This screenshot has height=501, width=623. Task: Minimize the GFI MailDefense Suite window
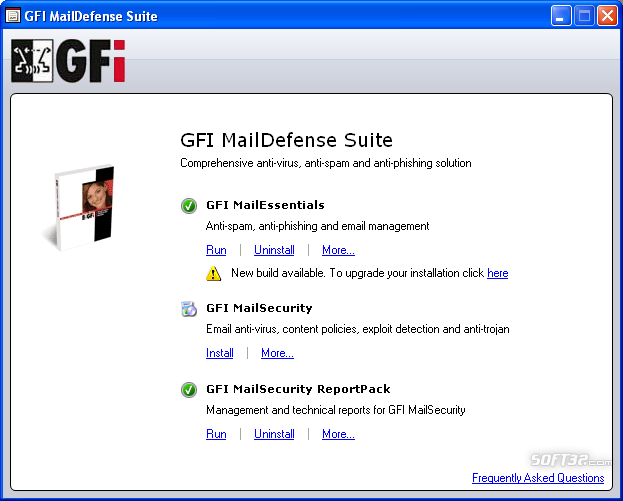click(x=561, y=16)
